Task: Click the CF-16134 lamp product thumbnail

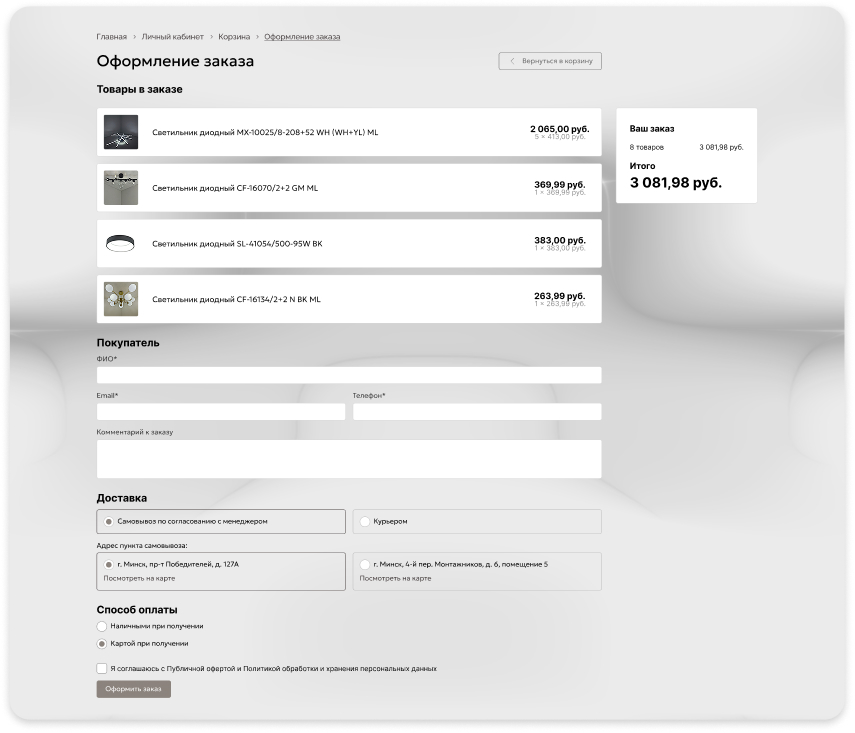Action: pyautogui.click(x=121, y=299)
